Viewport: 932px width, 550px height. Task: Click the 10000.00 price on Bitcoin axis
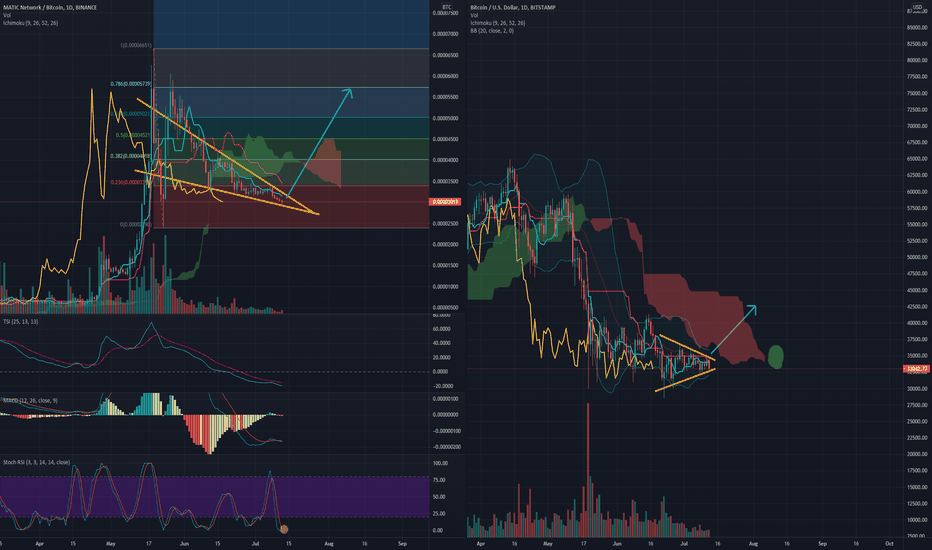(x=917, y=520)
